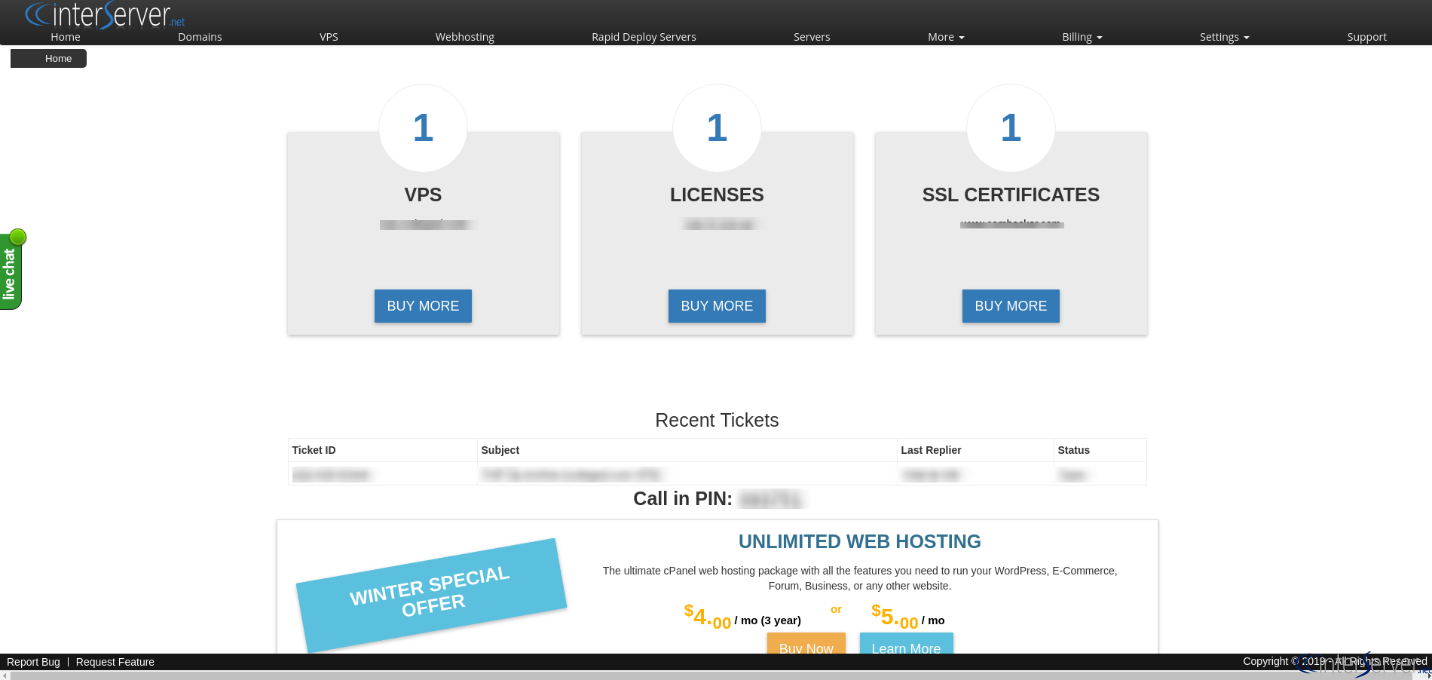Open the Webhosting navigation item
Image resolution: width=1432 pixels, height=680 pixels.
(x=465, y=37)
